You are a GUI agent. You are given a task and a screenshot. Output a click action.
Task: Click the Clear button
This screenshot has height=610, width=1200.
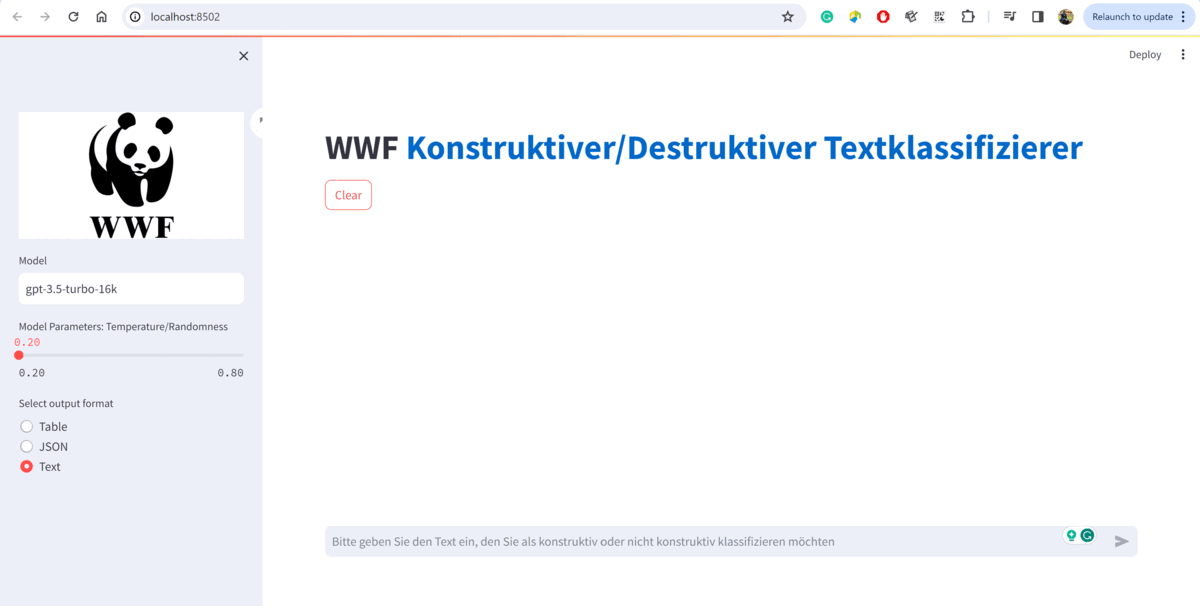(x=348, y=195)
